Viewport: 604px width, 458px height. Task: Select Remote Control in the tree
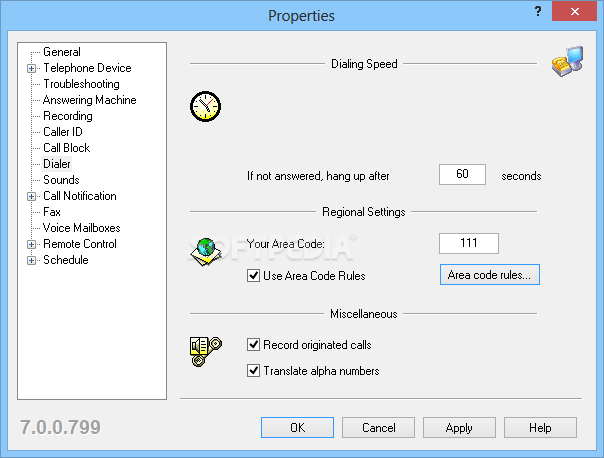[x=80, y=244]
